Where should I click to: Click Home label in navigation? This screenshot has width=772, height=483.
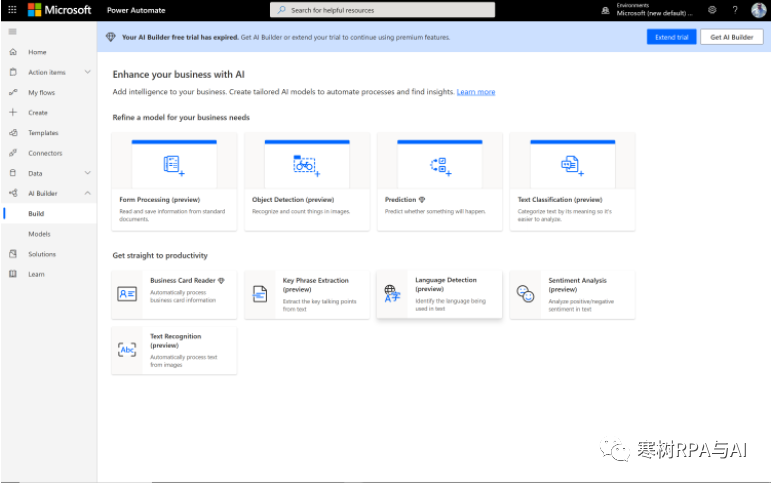point(37,52)
